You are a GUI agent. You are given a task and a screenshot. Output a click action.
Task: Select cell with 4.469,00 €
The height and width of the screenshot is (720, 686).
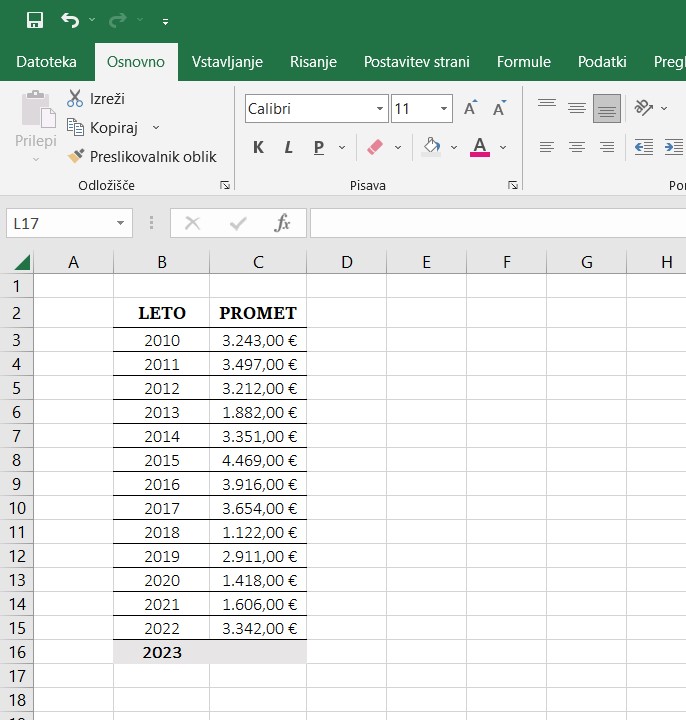point(258,460)
